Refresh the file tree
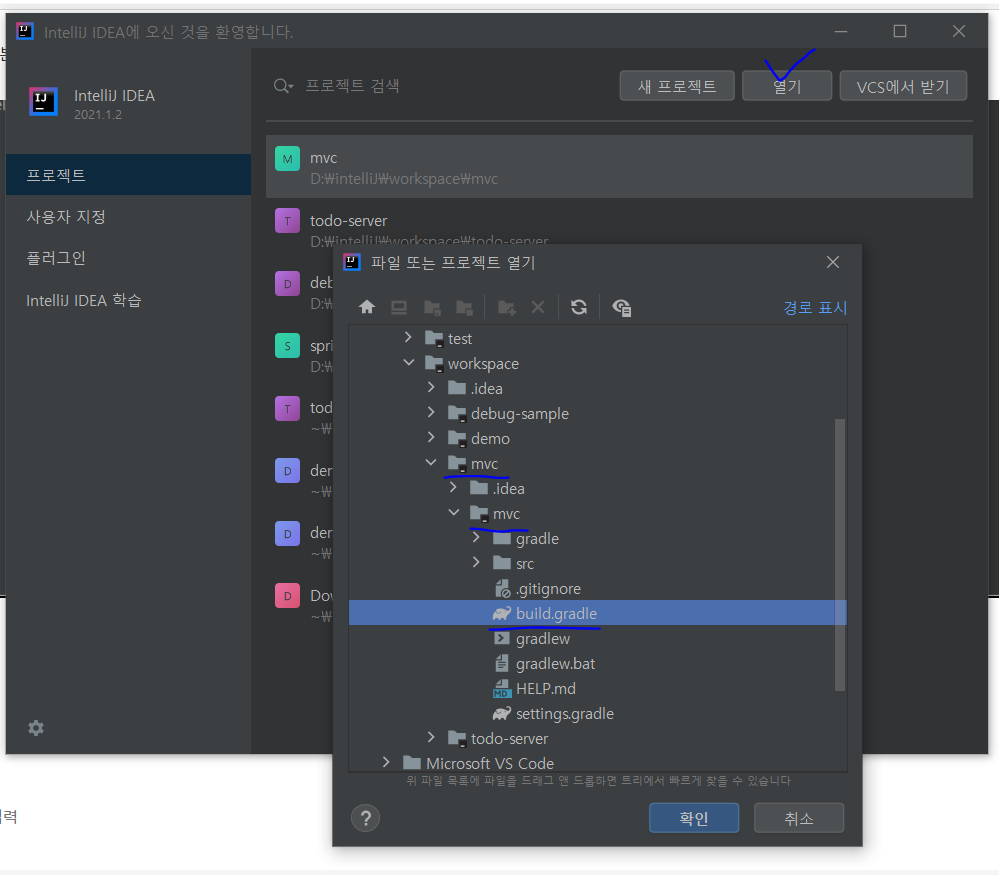Screen dimensions: 999x875 579,307
